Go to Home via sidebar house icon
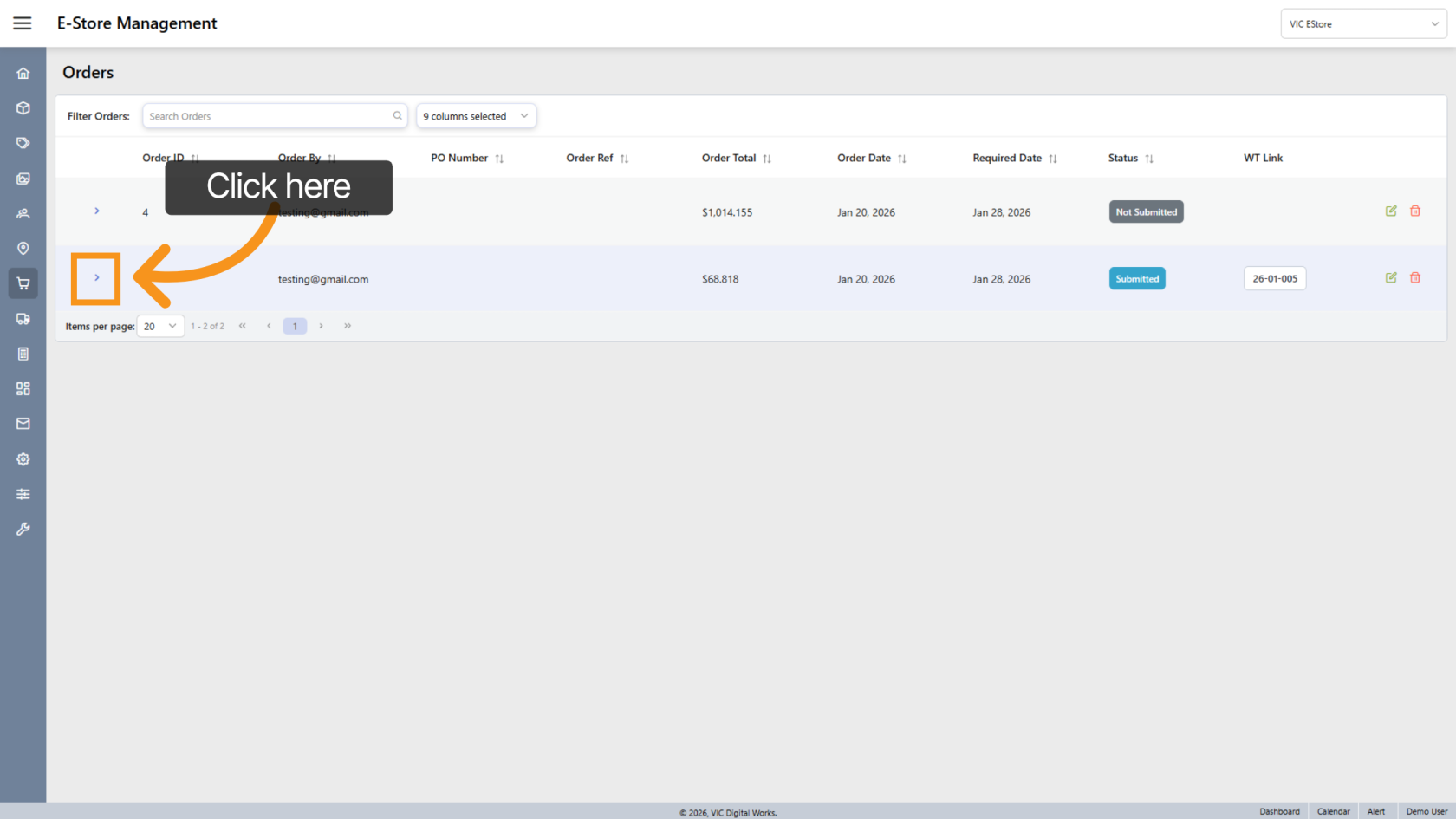 23,74
